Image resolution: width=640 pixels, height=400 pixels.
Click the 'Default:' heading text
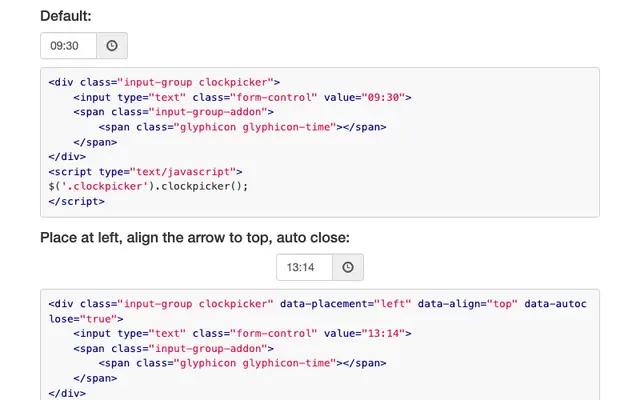point(66,16)
